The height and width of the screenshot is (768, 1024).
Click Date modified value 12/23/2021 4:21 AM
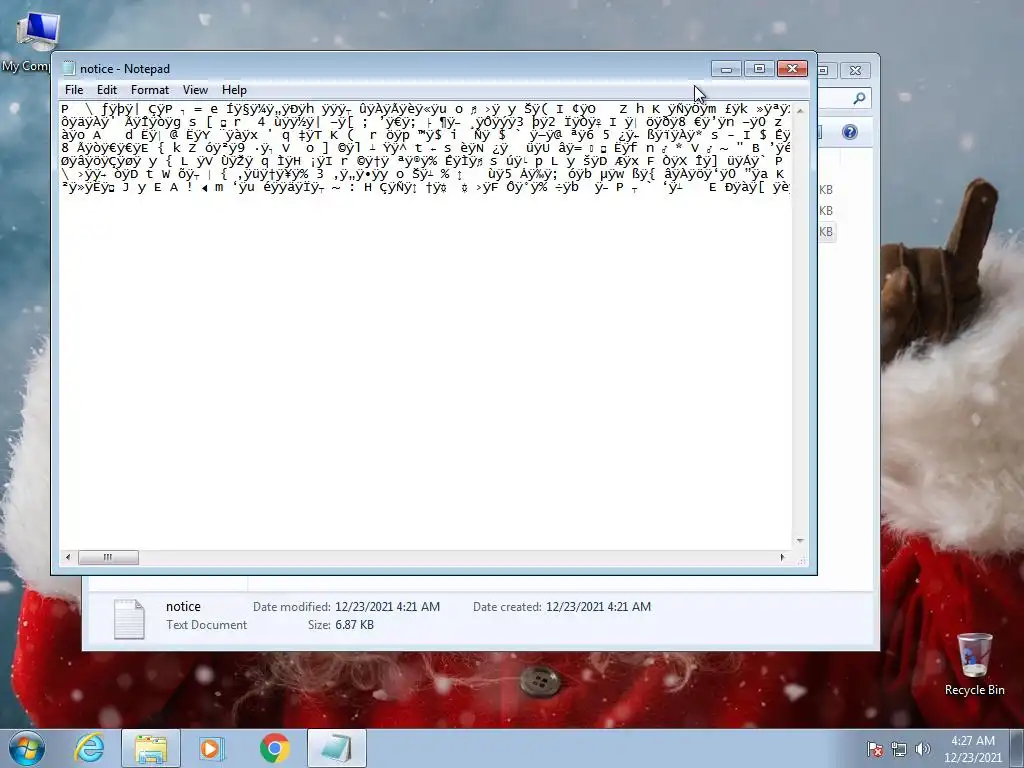pos(387,607)
